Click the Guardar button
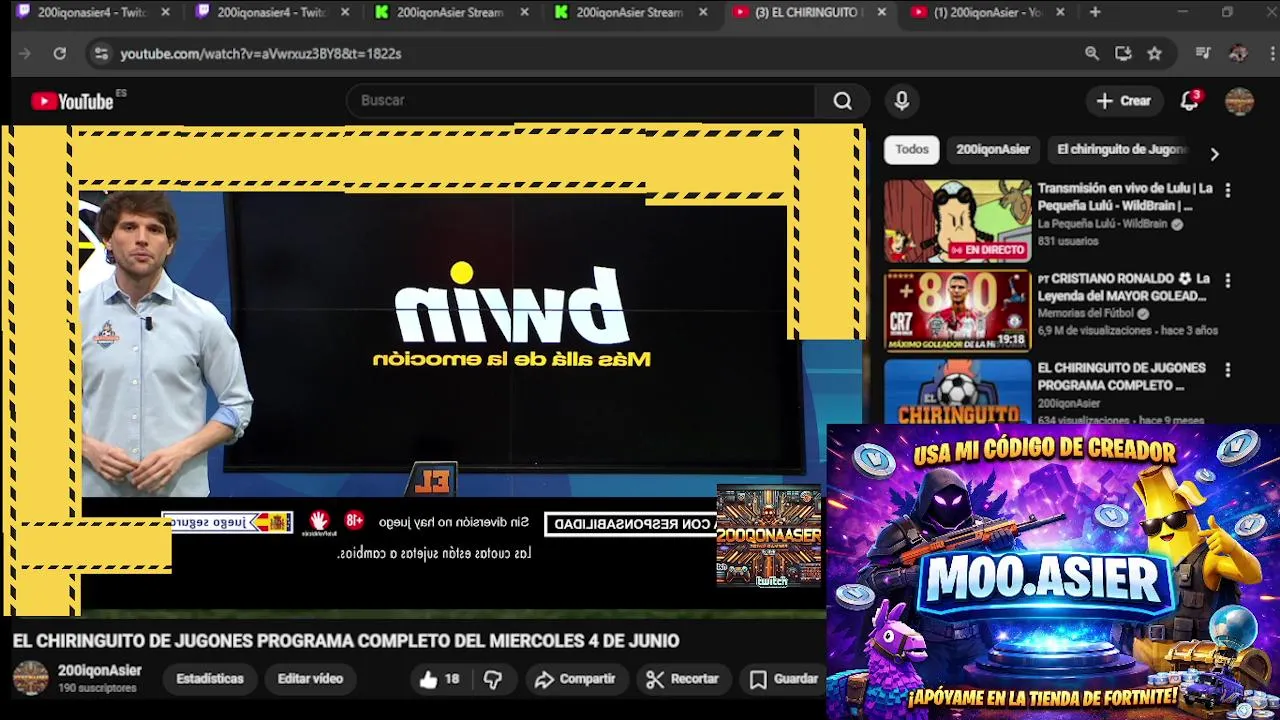 tap(785, 679)
